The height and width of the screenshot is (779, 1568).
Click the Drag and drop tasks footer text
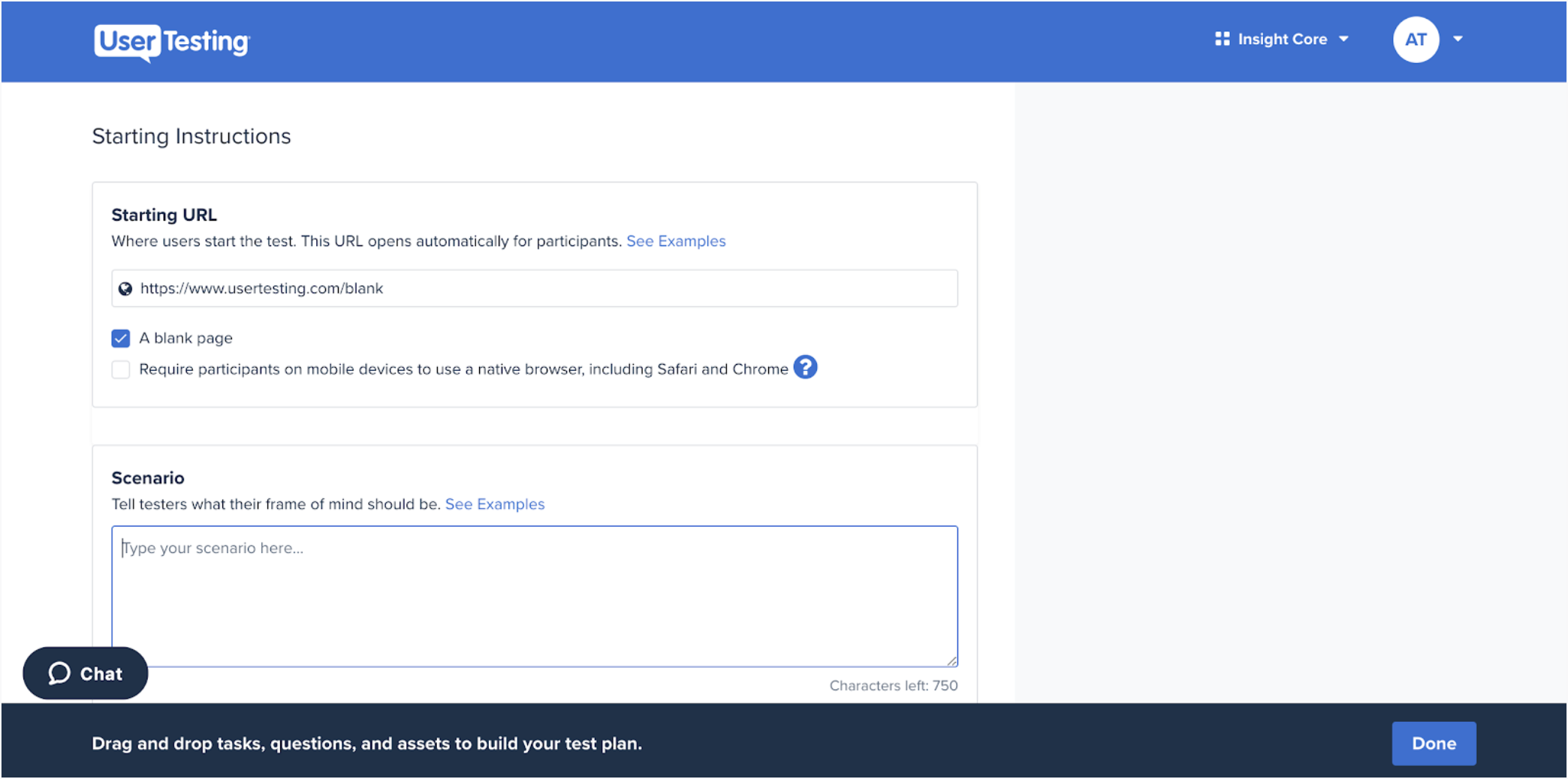click(366, 744)
